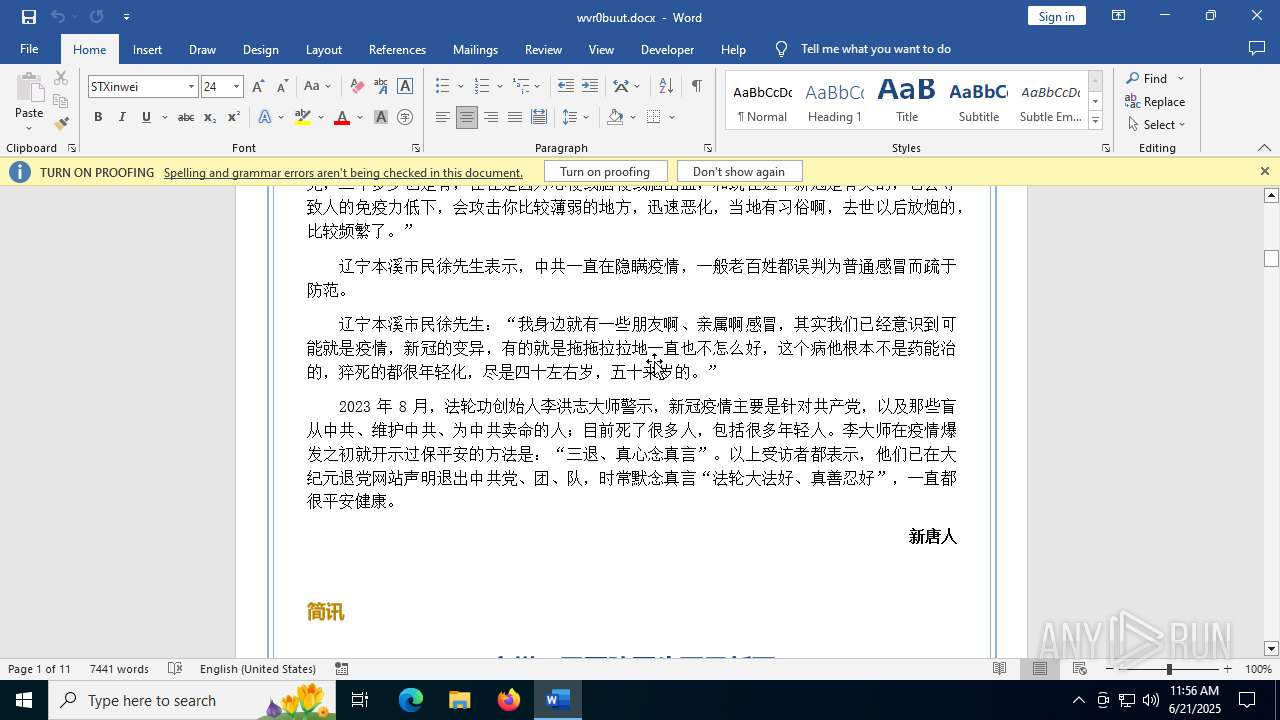Toggle Bold formatting

pos(98,117)
